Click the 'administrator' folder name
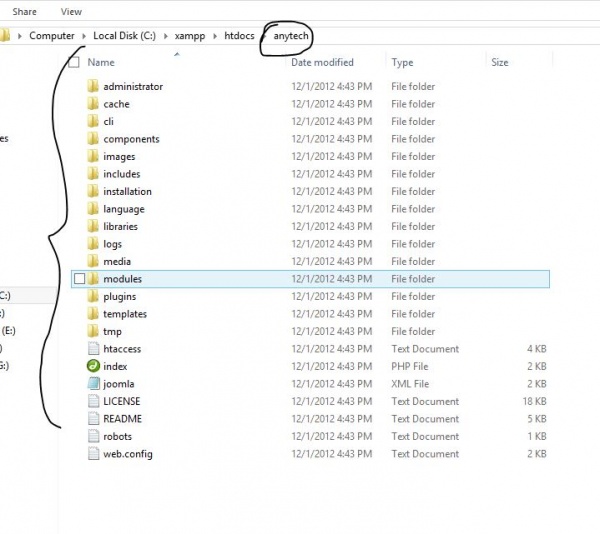This screenshot has width=600, height=534. (x=133, y=86)
